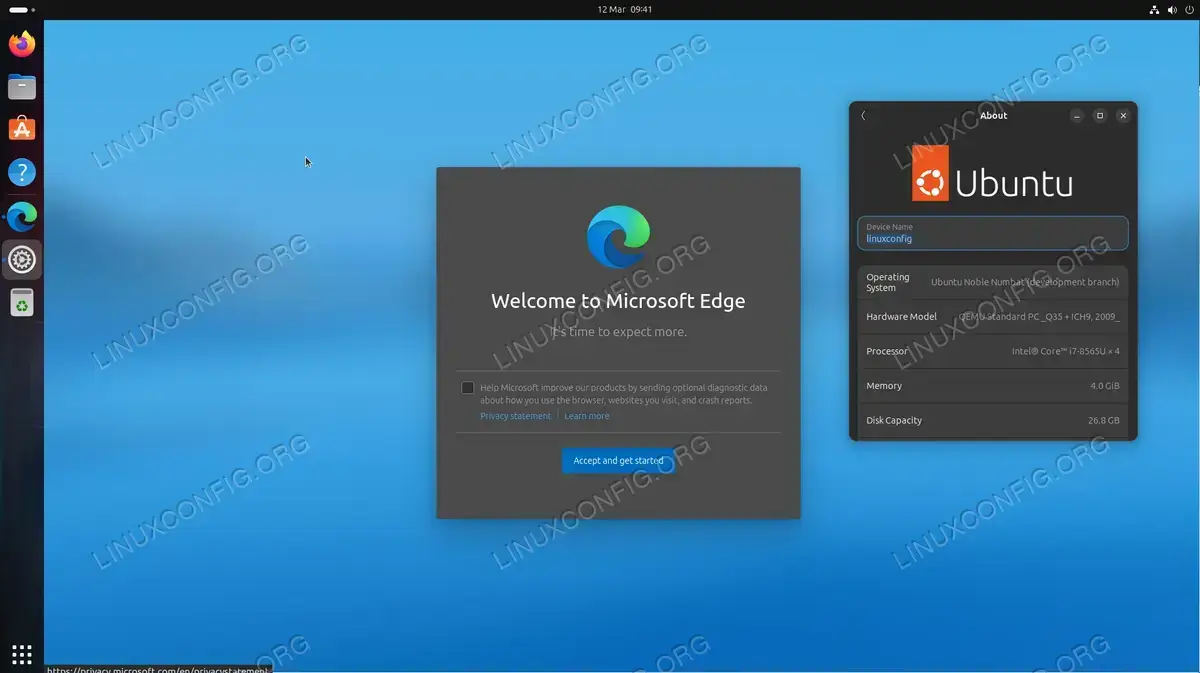
Task: Open the Privacy statement link
Action: pyautogui.click(x=515, y=416)
